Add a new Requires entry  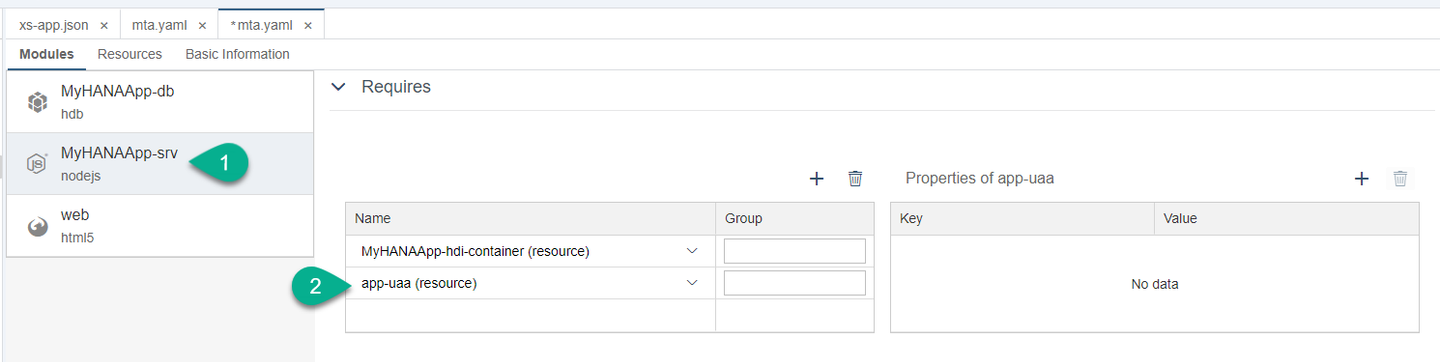coord(816,178)
